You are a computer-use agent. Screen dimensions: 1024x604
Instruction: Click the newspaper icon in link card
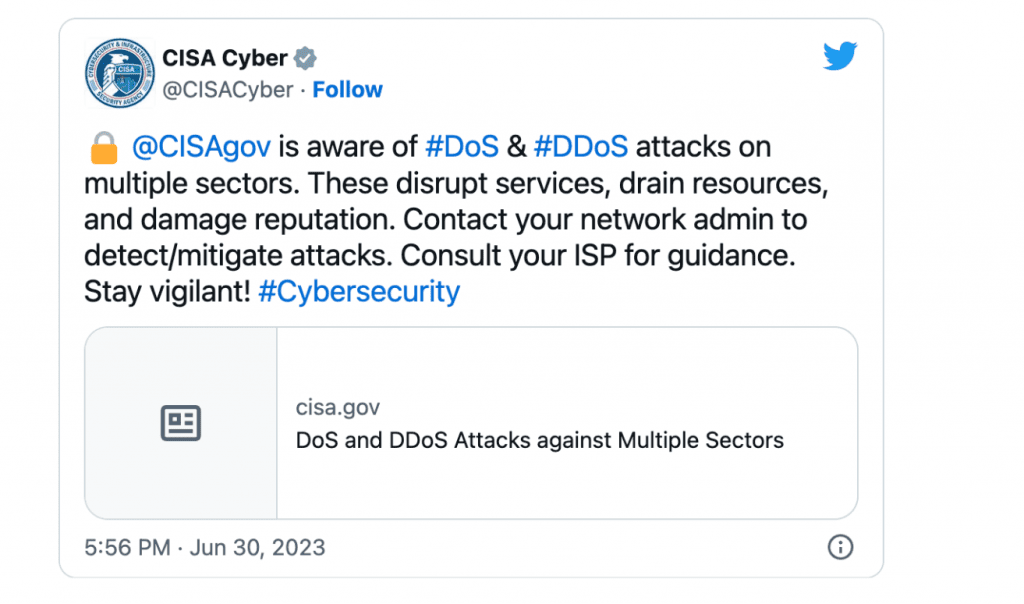click(181, 423)
